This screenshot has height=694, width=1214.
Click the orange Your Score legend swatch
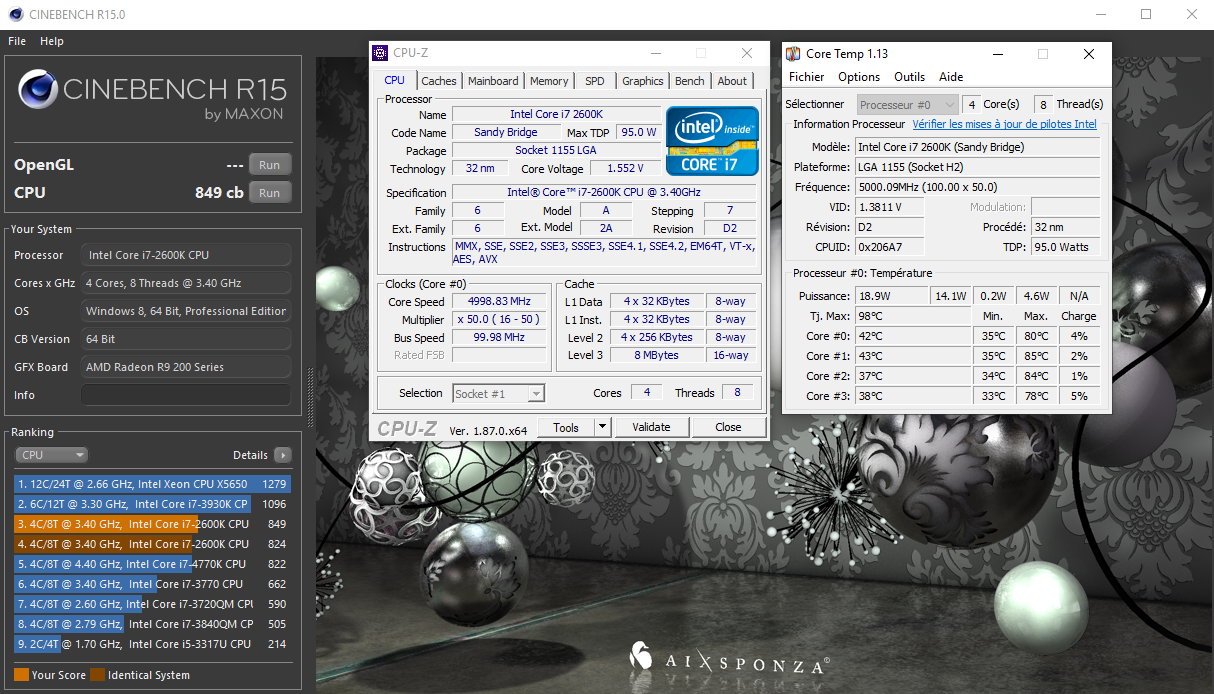(21, 675)
